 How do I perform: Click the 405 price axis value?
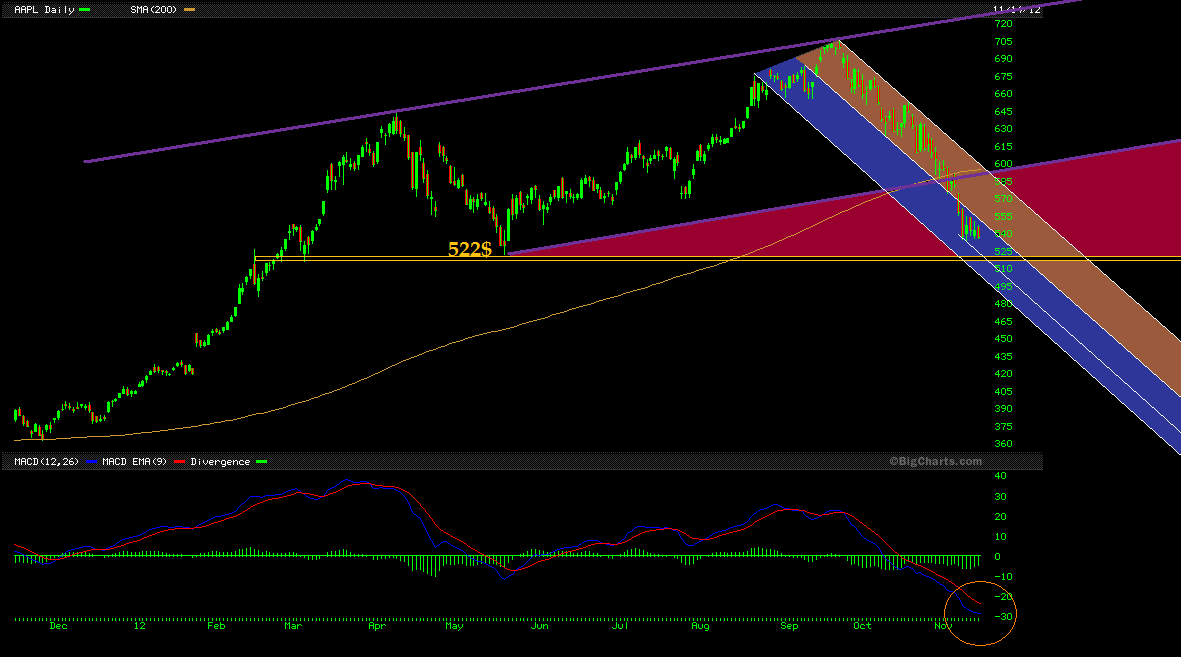(1003, 392)
